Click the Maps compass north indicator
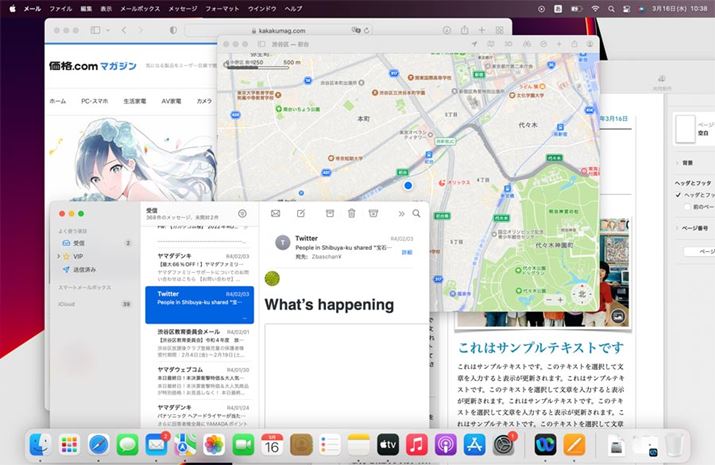The image size is (715, 465). 583,296
